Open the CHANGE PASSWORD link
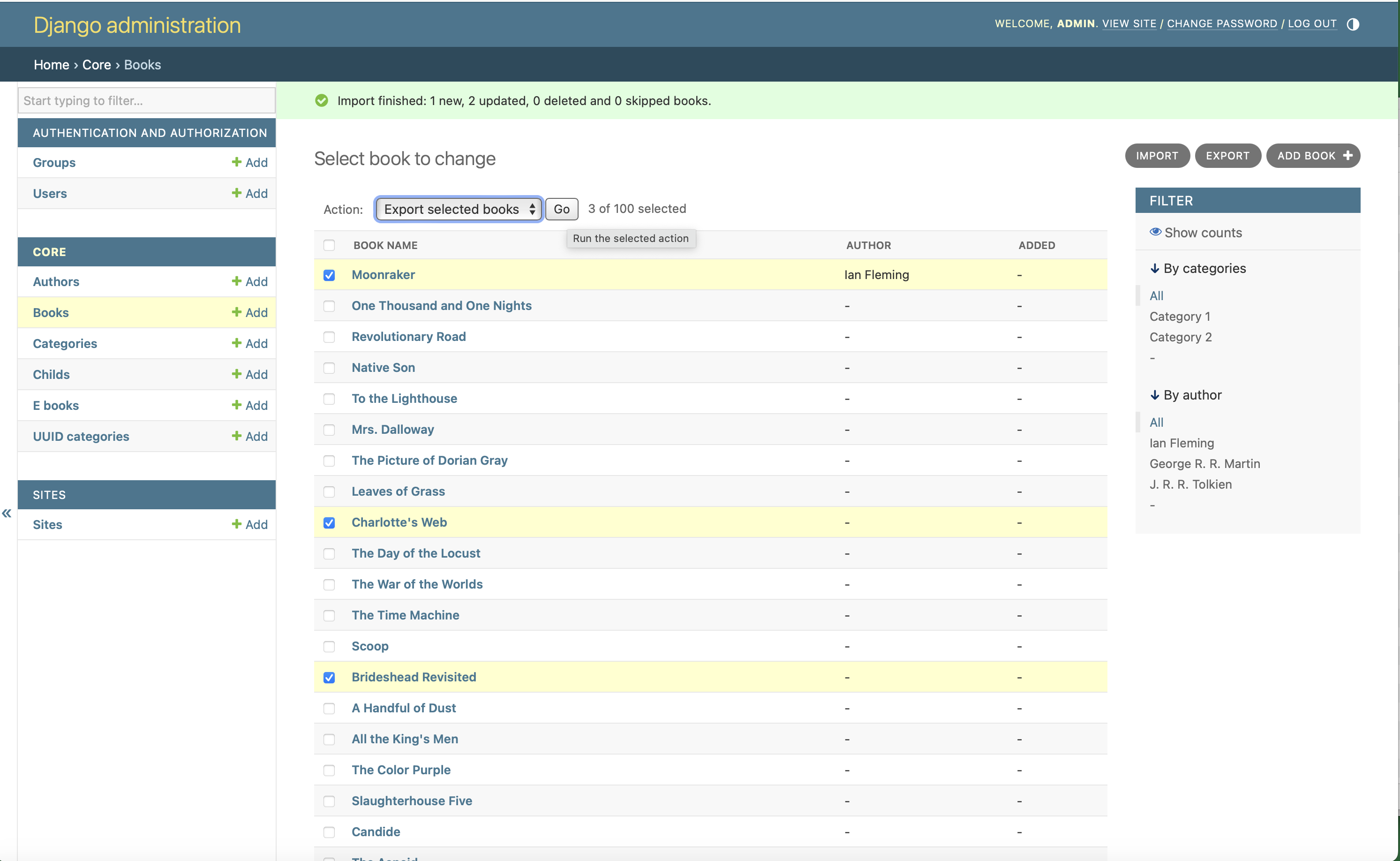1400x861 pixels. pyautogui.click(x=1222, y=23)
